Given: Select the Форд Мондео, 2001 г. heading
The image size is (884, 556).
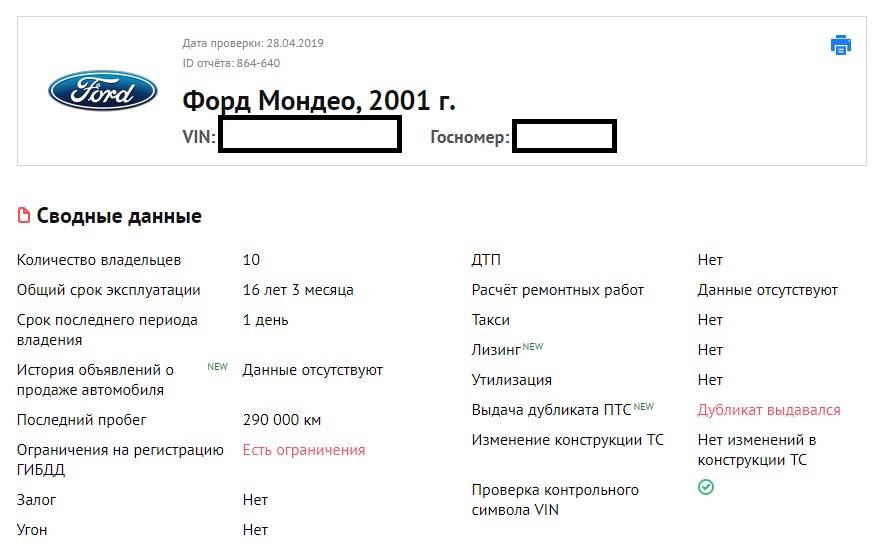Looking at the screenshot, I should tap(319, 101).
